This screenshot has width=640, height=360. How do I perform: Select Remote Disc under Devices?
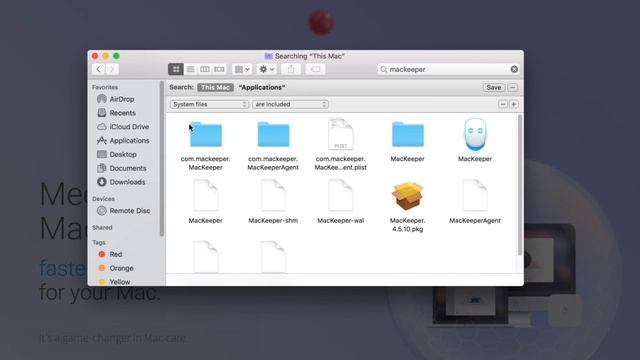pos(129,211)
